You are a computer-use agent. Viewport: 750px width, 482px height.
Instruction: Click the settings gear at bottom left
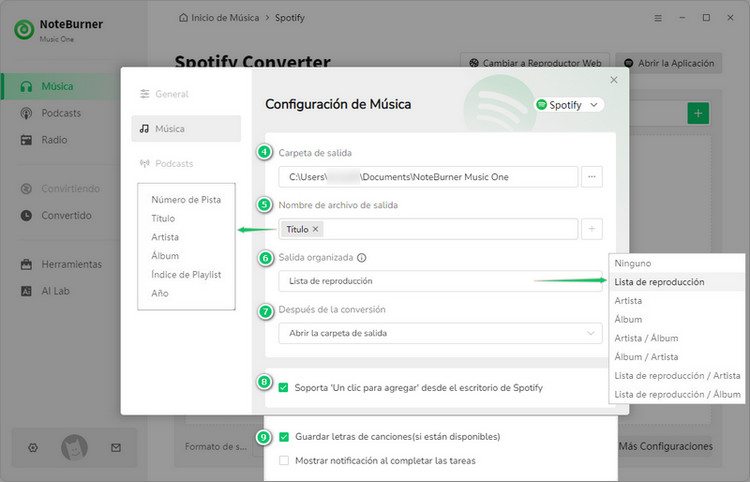point(33,448)
